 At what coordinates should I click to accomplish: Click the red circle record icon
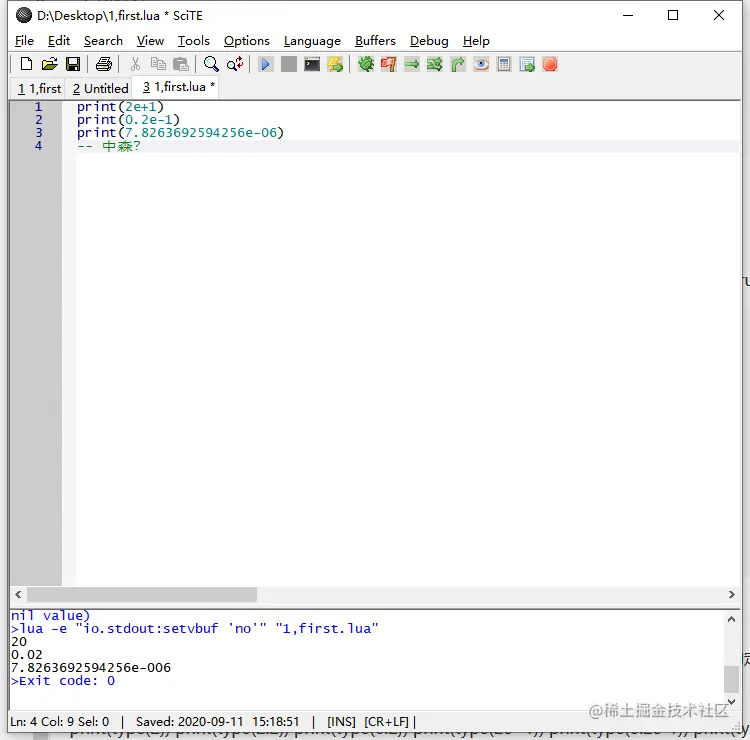point(550,64)
